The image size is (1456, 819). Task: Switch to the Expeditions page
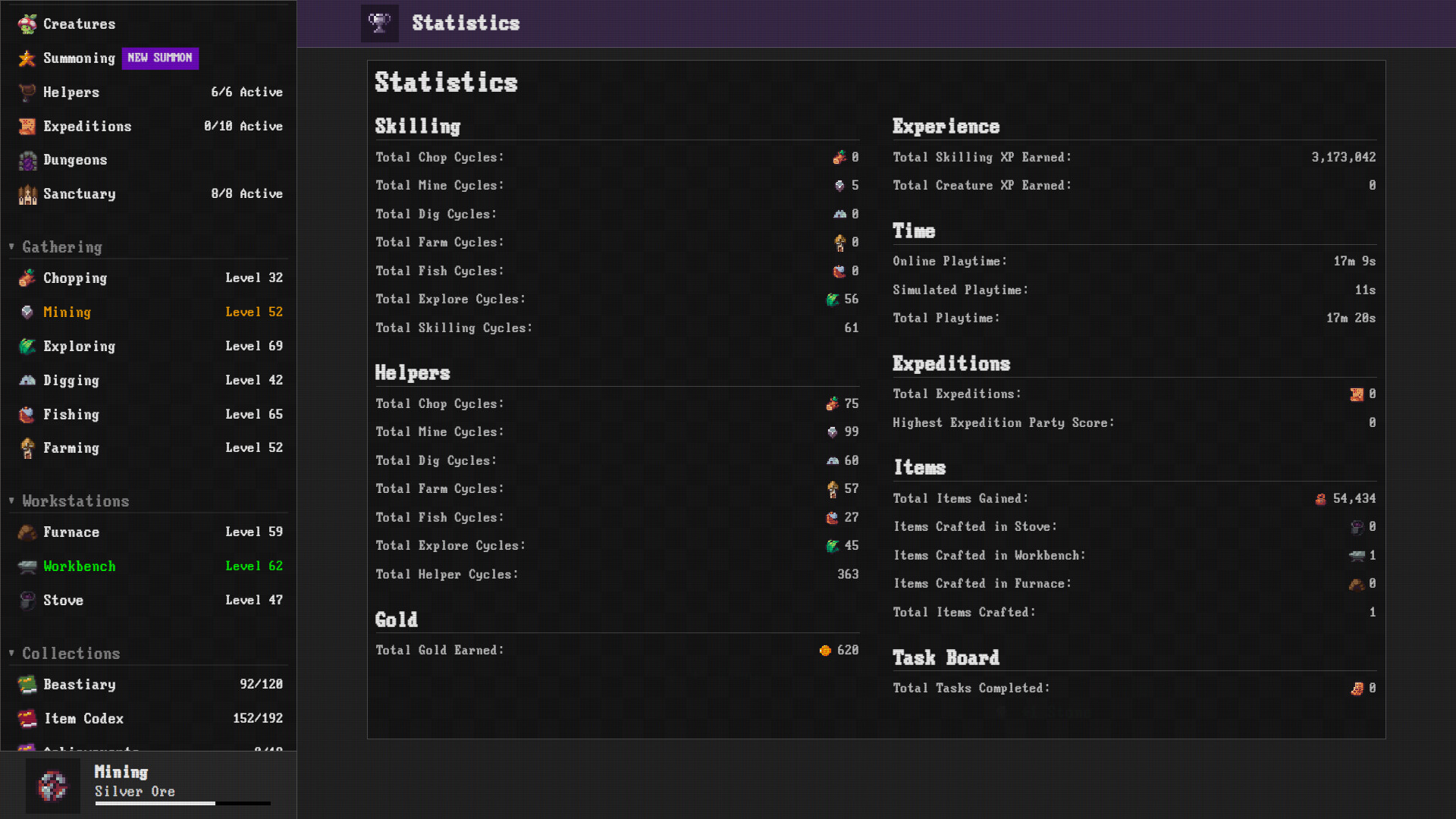pyautogui.click(x=88, y=126)
